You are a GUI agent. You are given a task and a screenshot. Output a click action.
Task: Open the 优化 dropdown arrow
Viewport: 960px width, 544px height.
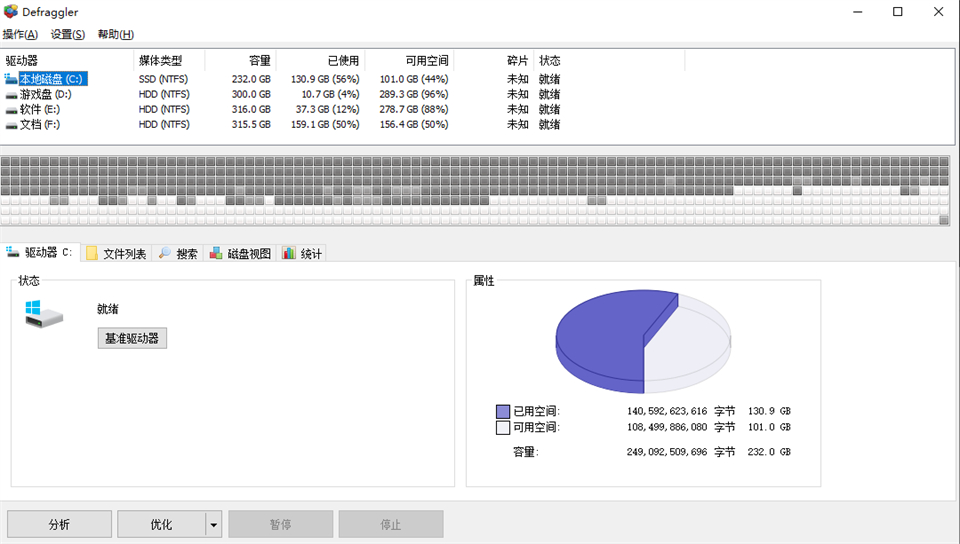pos(213,524)
